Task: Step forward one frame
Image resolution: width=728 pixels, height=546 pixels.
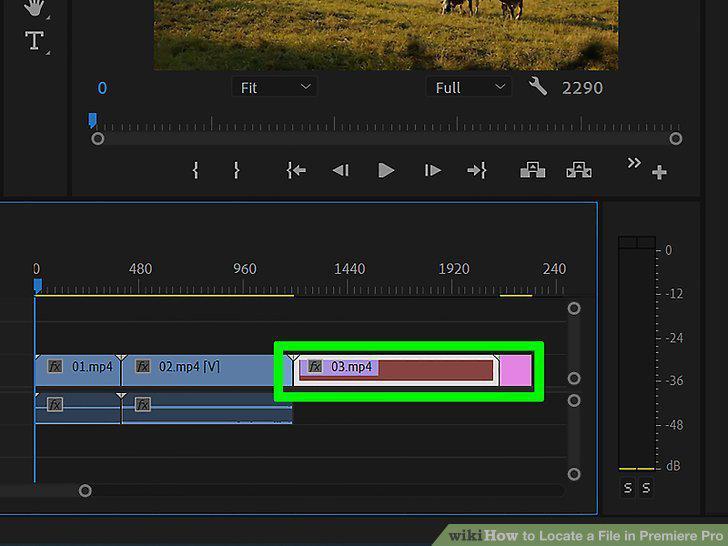Action: click(x=432, y=170)
